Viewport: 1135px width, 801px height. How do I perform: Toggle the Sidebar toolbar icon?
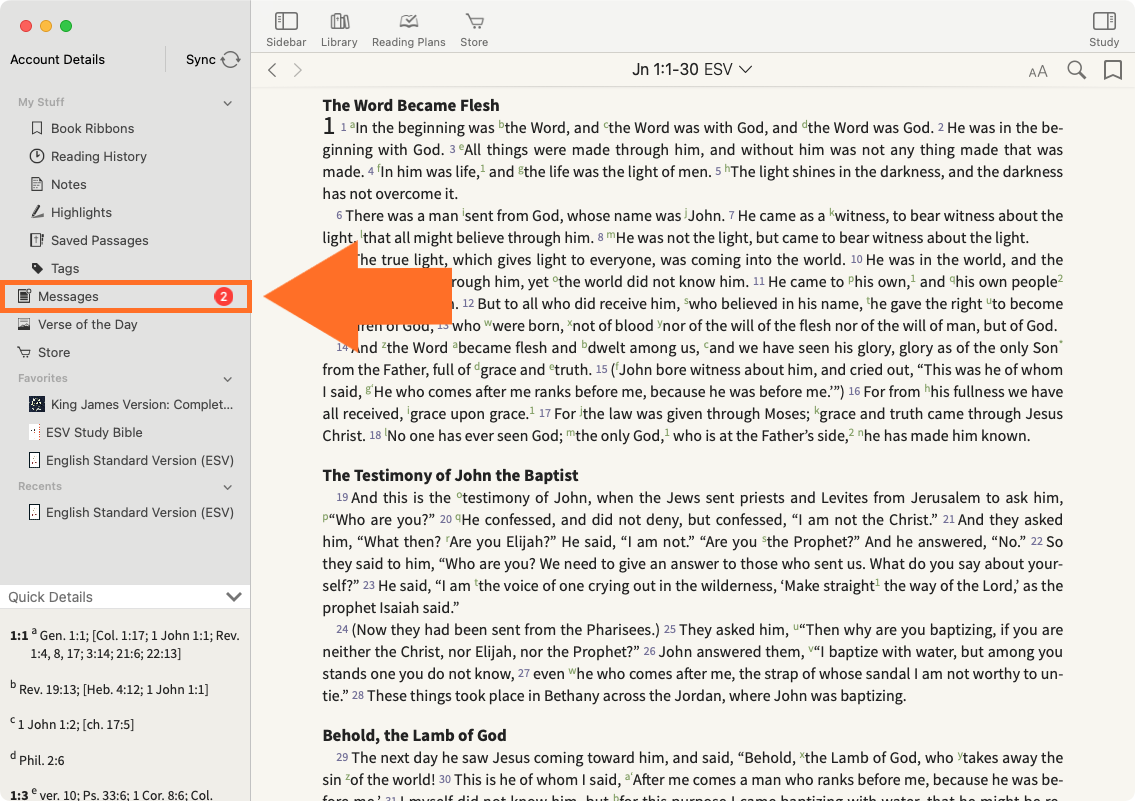click(x=286, y=30)
